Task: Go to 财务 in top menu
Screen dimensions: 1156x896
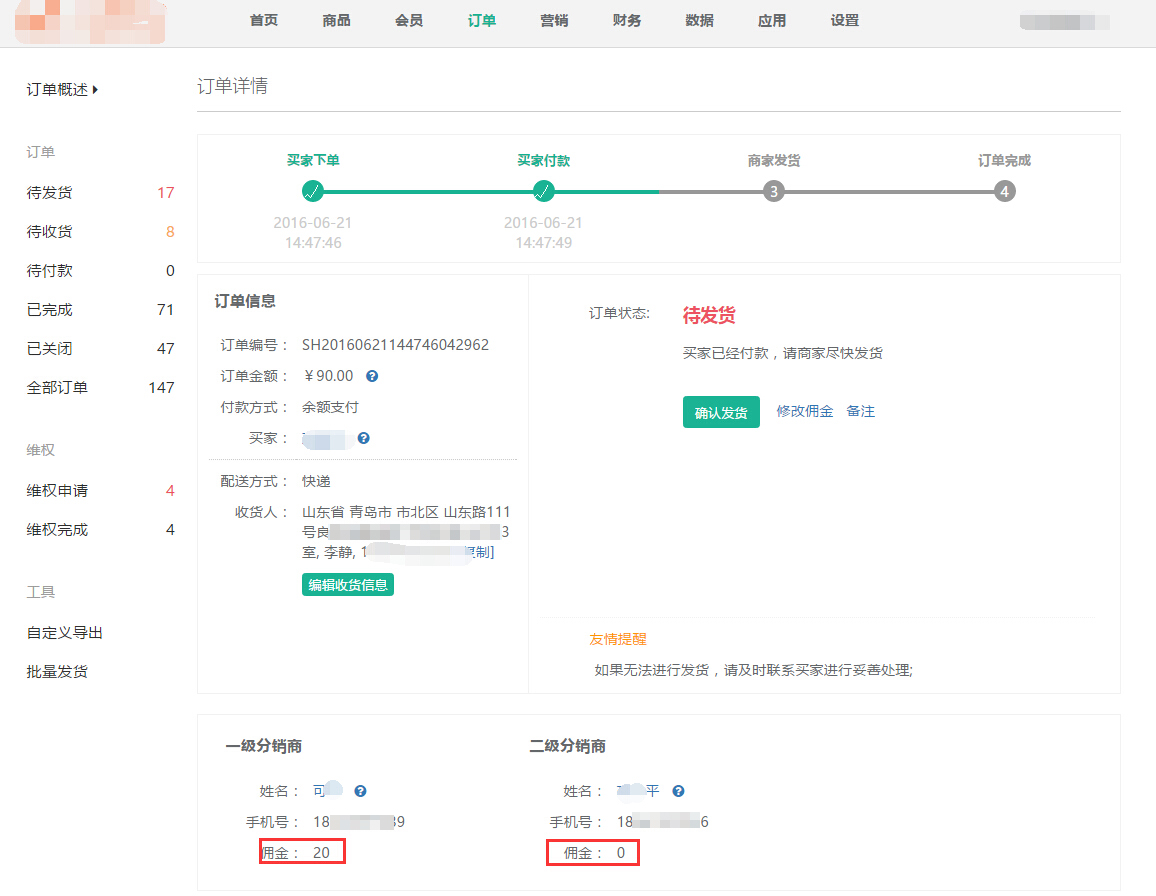Action: point(627,21)
